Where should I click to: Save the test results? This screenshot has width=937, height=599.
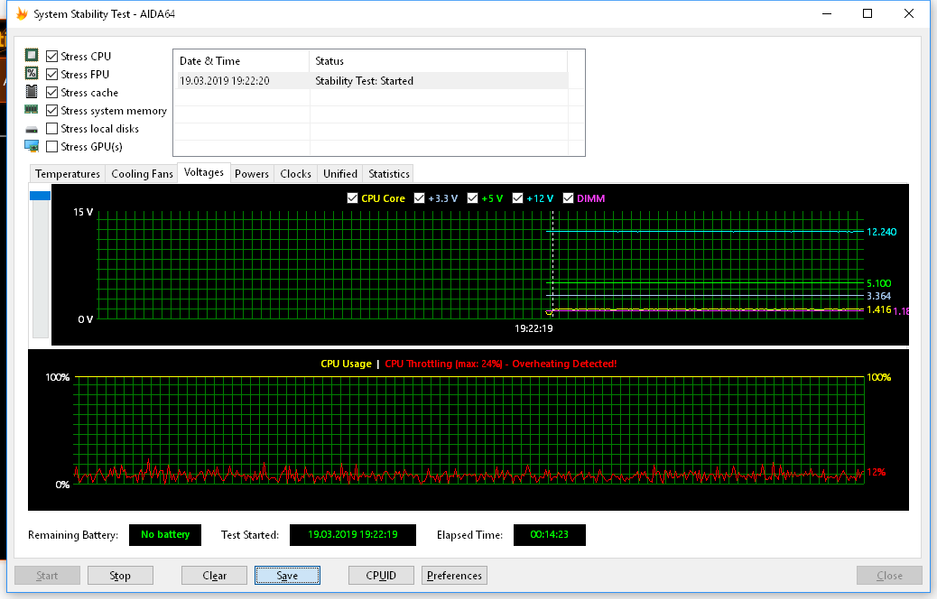287,575
